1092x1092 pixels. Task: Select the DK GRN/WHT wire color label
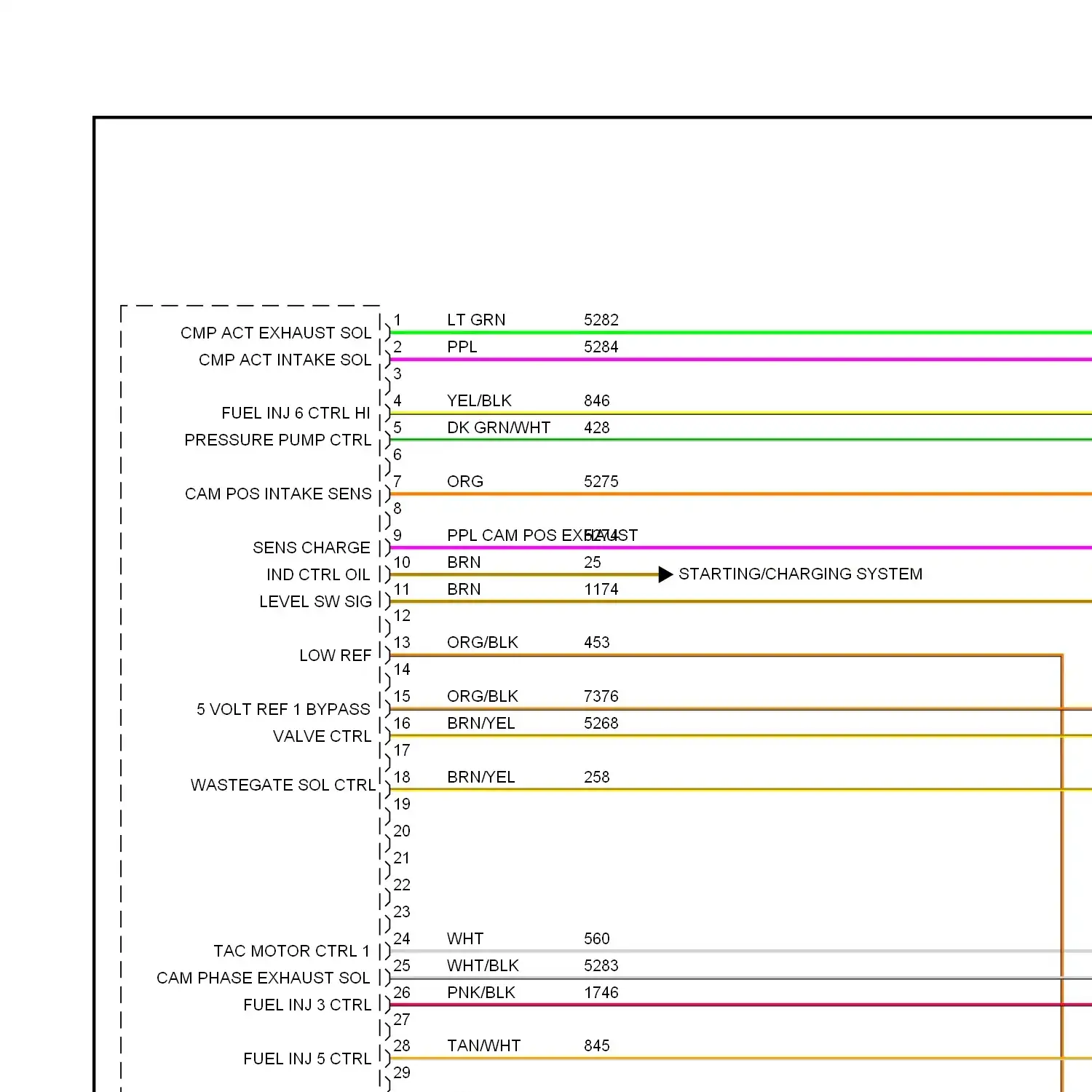tap(499, 428)
